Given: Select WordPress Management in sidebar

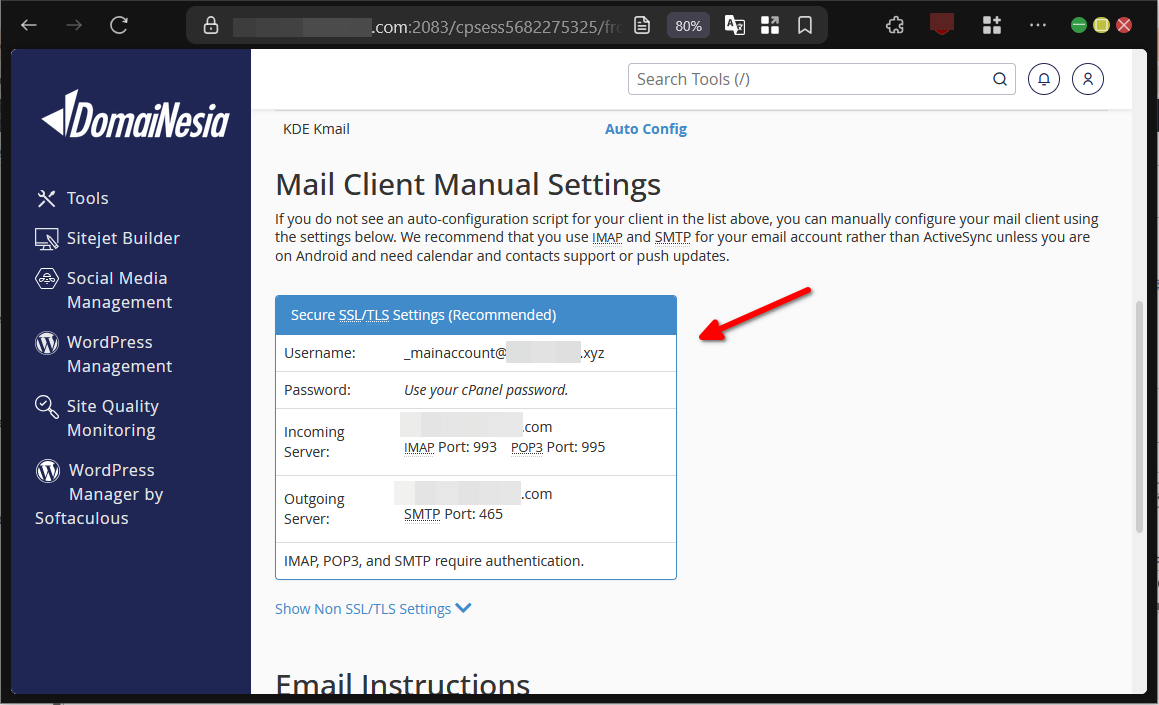Looking at the screenshot, I should tap(46, 342).
